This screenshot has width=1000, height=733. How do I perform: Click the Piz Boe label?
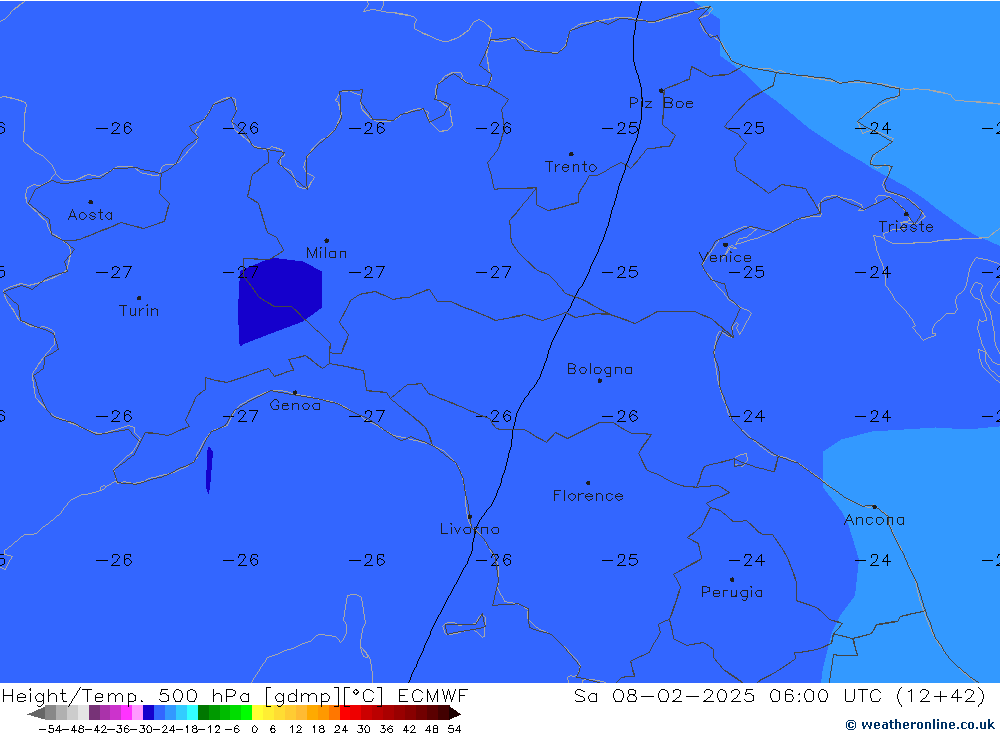[661, 103]
